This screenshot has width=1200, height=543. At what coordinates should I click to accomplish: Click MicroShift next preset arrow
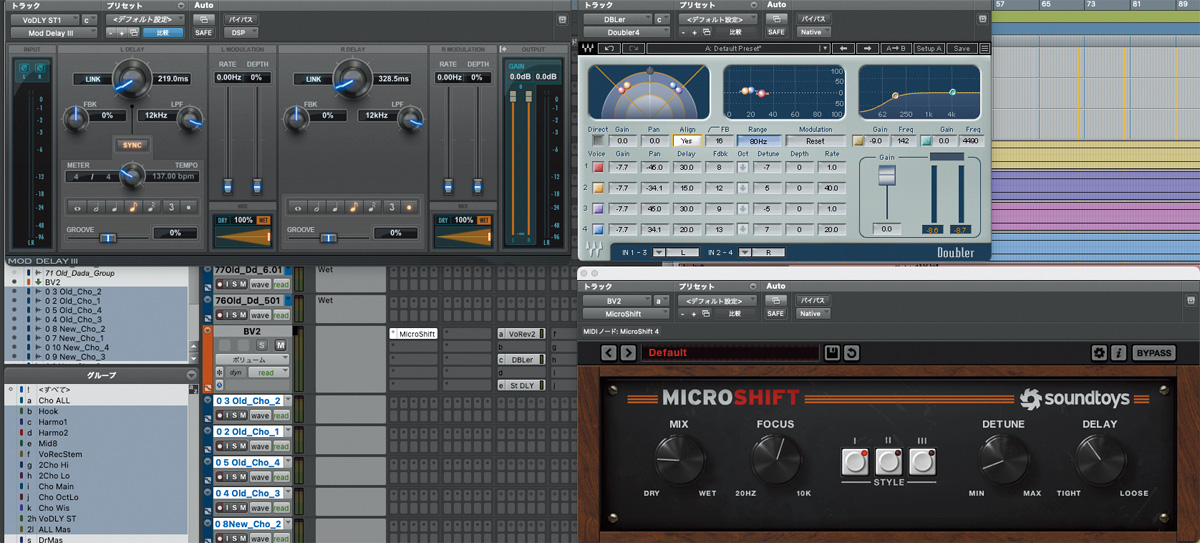coord(628,353)
